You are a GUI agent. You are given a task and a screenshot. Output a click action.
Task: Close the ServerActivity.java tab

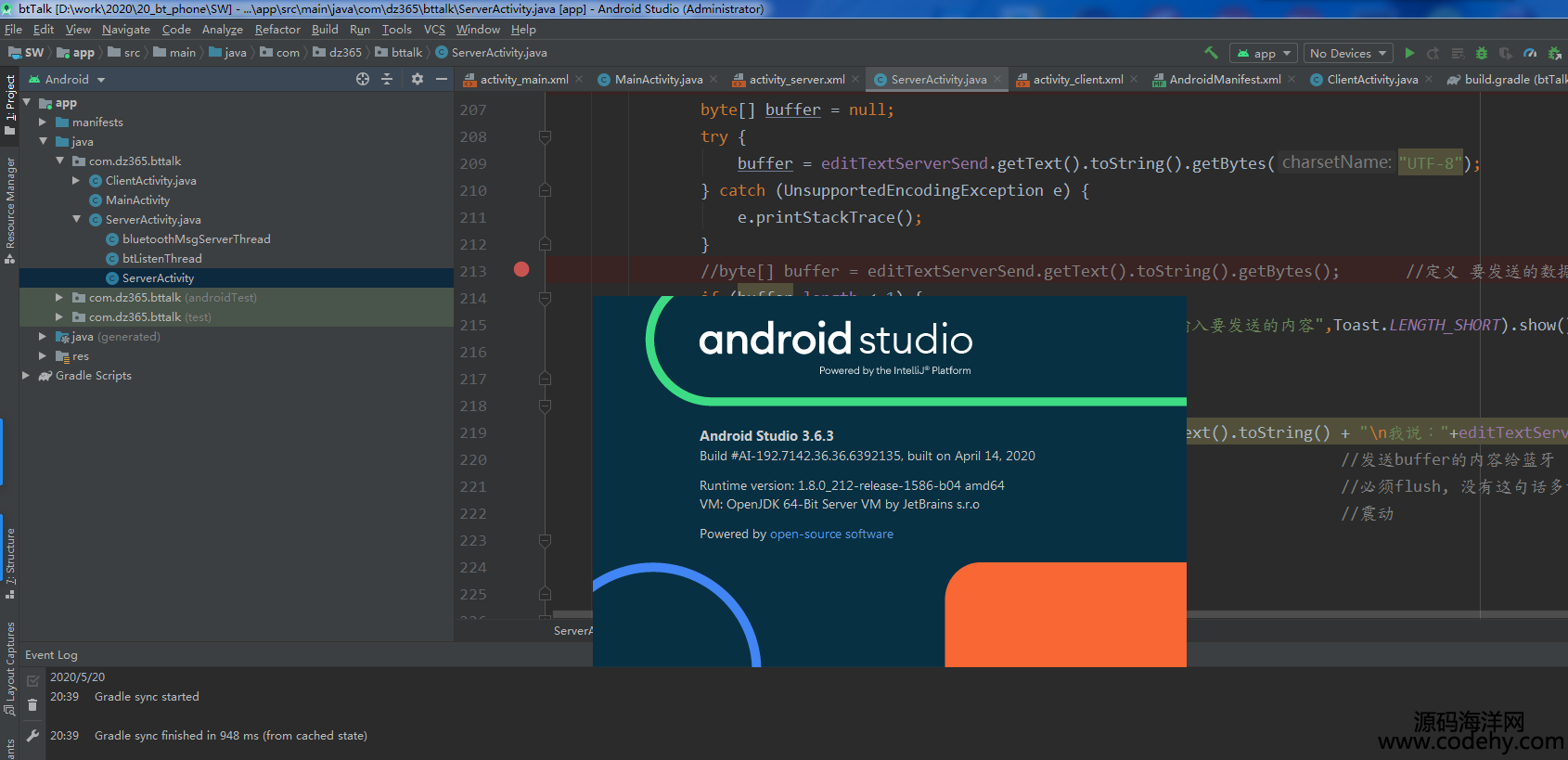997,79
